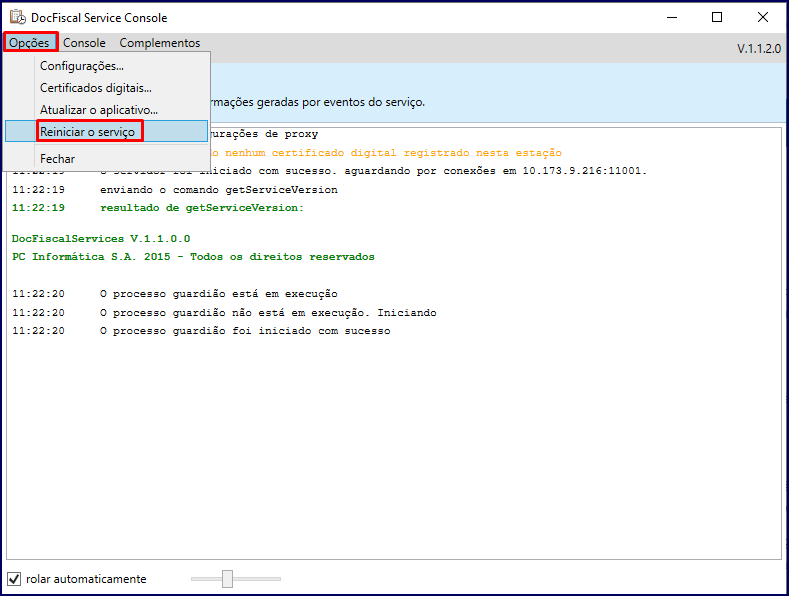Click line 'guardião foi iniciado com sucesso'
The height and width of the screenshot is (596, 789).
(245, 331)
